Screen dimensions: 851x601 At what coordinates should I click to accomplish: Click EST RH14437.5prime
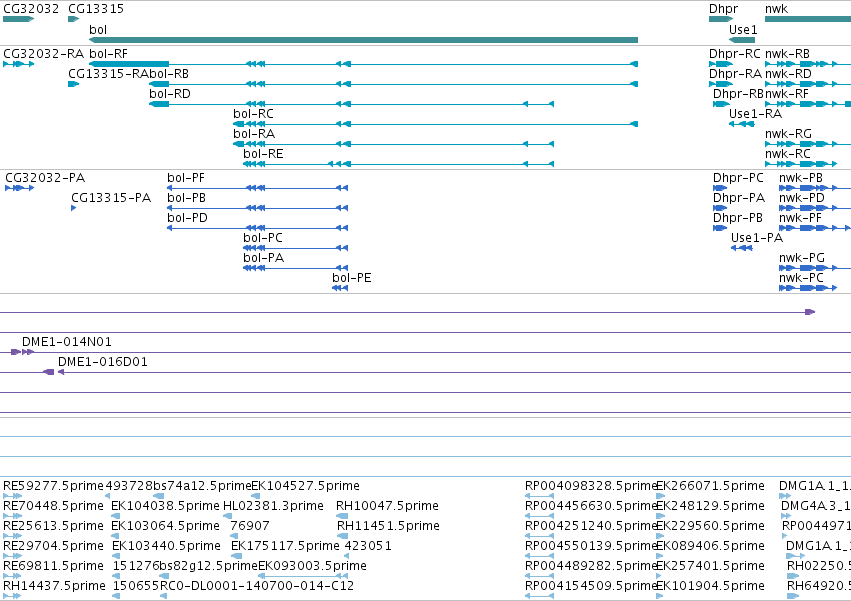(x=54, y=586)
